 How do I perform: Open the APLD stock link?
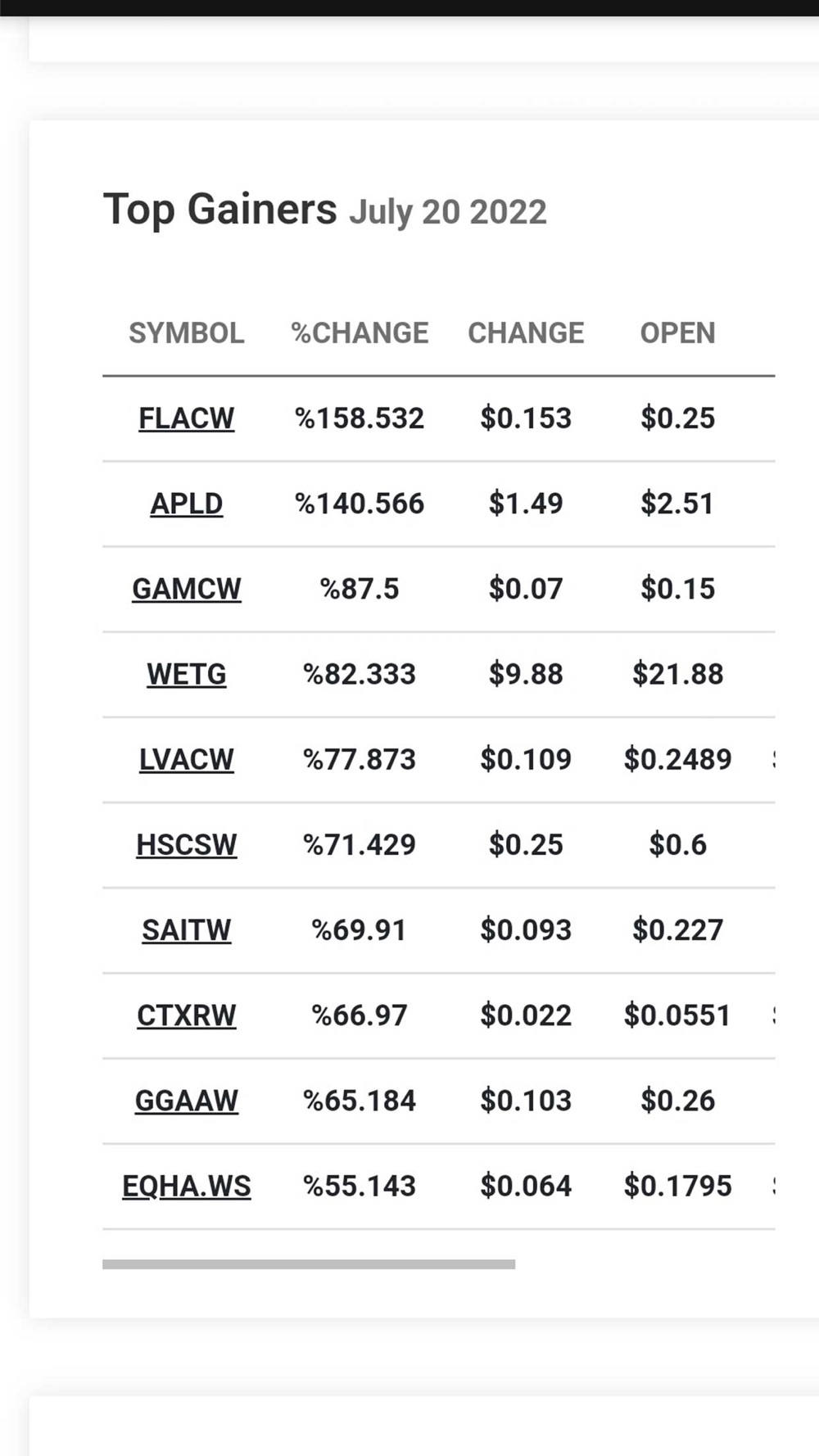click(186, 504)
